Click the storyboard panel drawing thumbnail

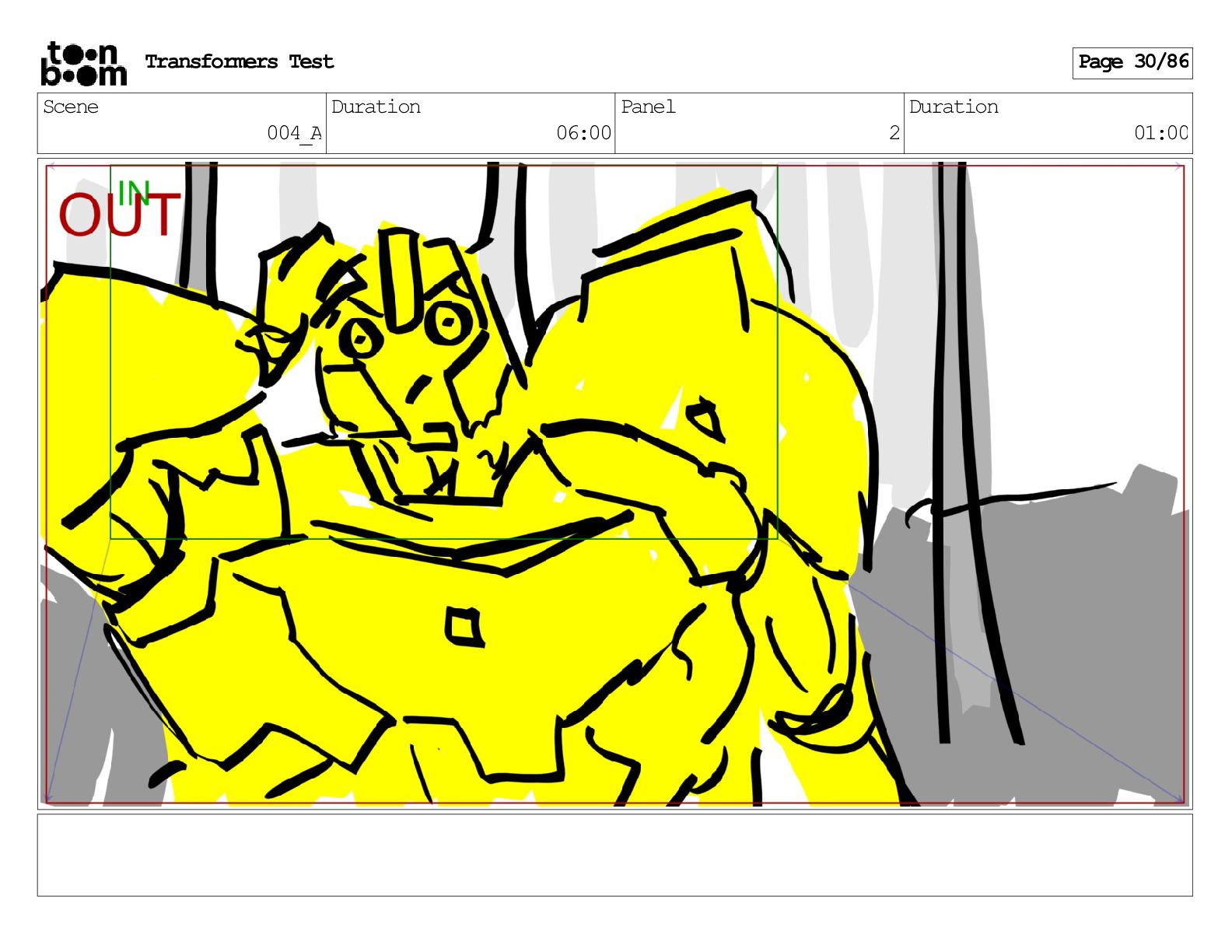[614, 484]
